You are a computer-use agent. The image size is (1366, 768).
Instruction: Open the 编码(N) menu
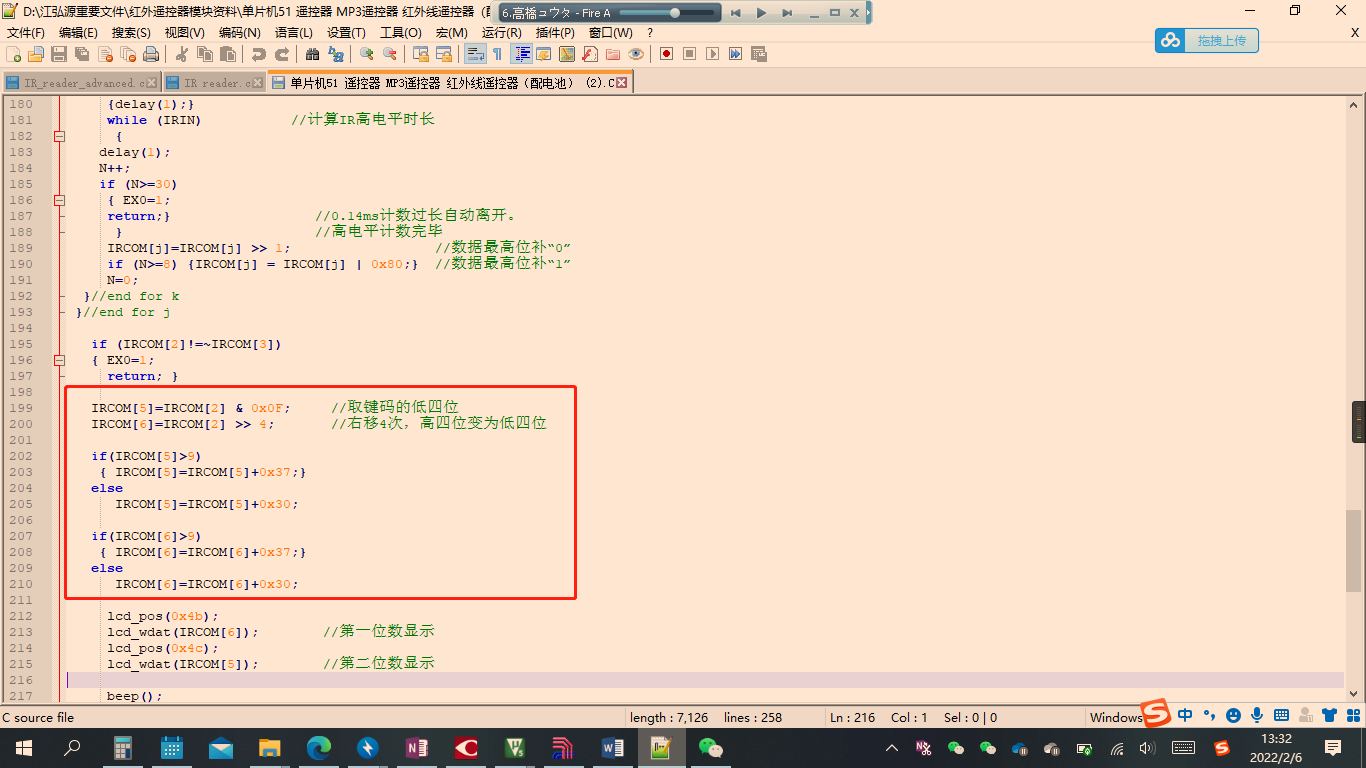[240, 33]
